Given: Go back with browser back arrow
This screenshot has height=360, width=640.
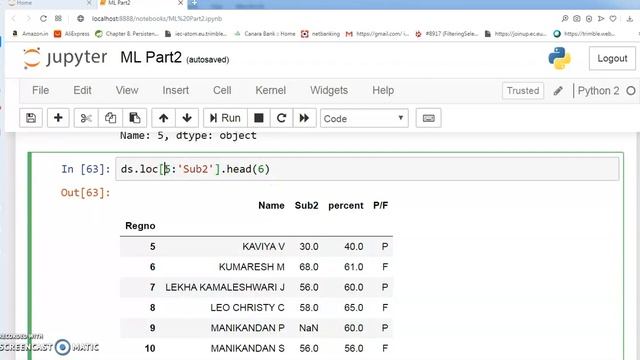Looking at the screenshot, I should pos(13,19).
